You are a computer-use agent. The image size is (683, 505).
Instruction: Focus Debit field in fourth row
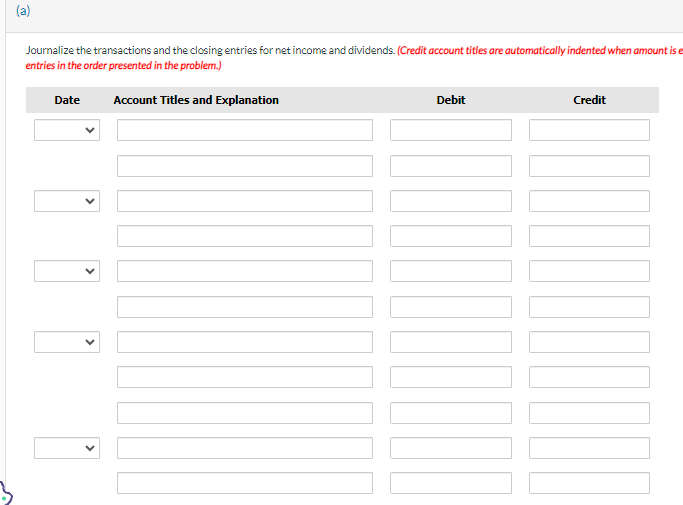point(451,236)
